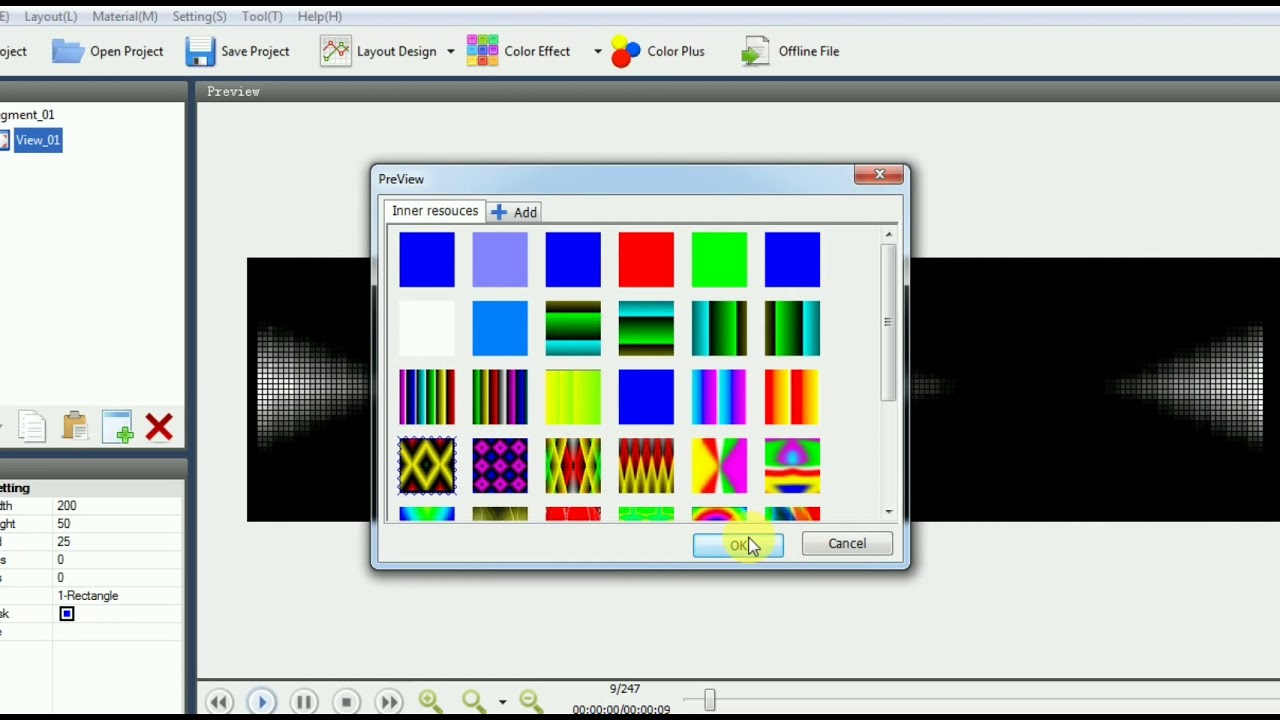The image size is (1280, 720).
Task: Click the zoom out magnifier icon
Action: click(530, 702)
